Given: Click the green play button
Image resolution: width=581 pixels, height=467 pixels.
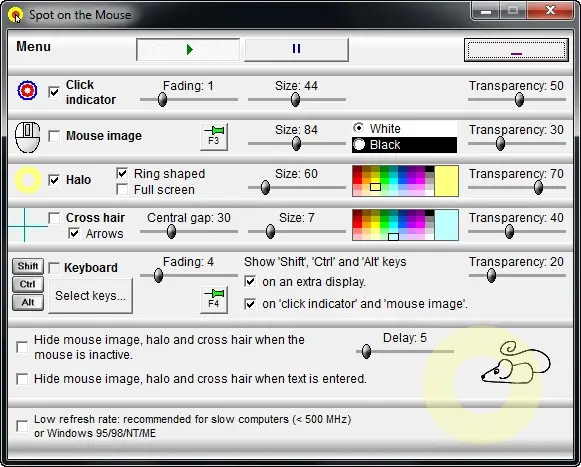Looking at the screenshot, I should (188, 49).
